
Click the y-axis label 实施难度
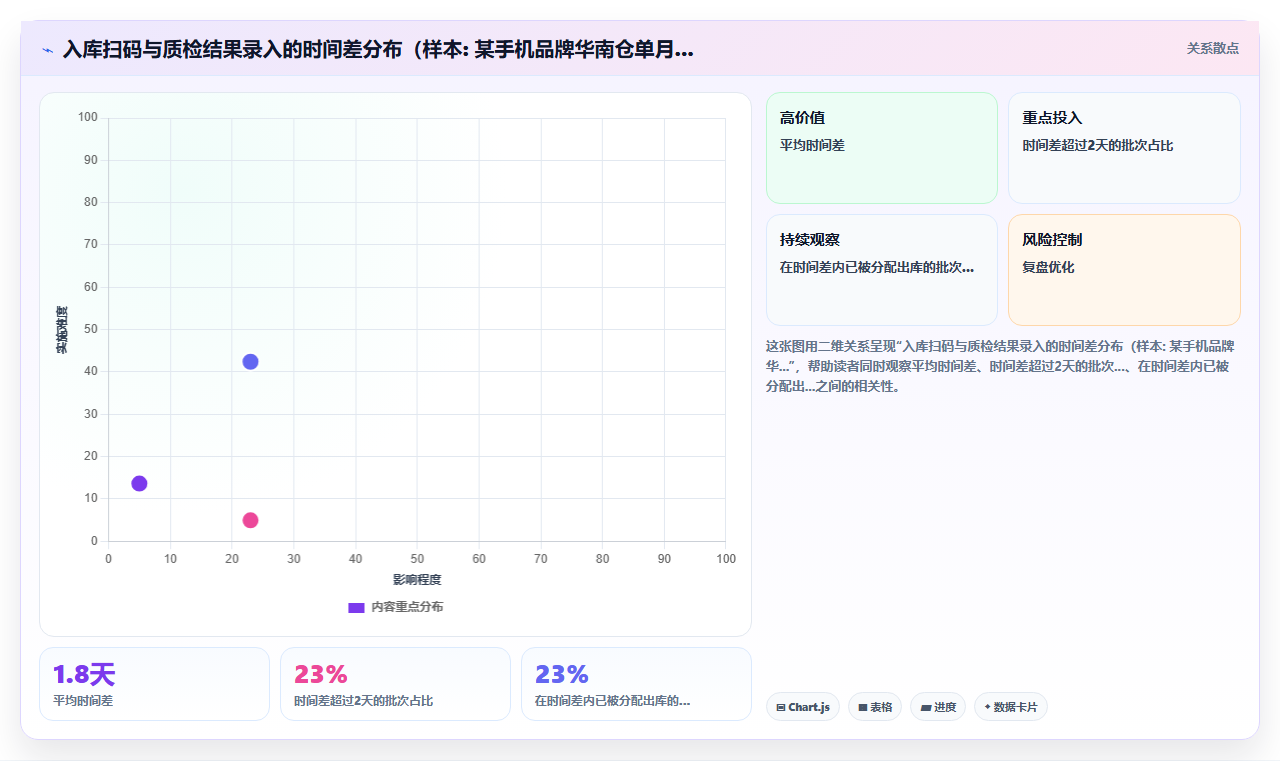(x=62, y=330)
